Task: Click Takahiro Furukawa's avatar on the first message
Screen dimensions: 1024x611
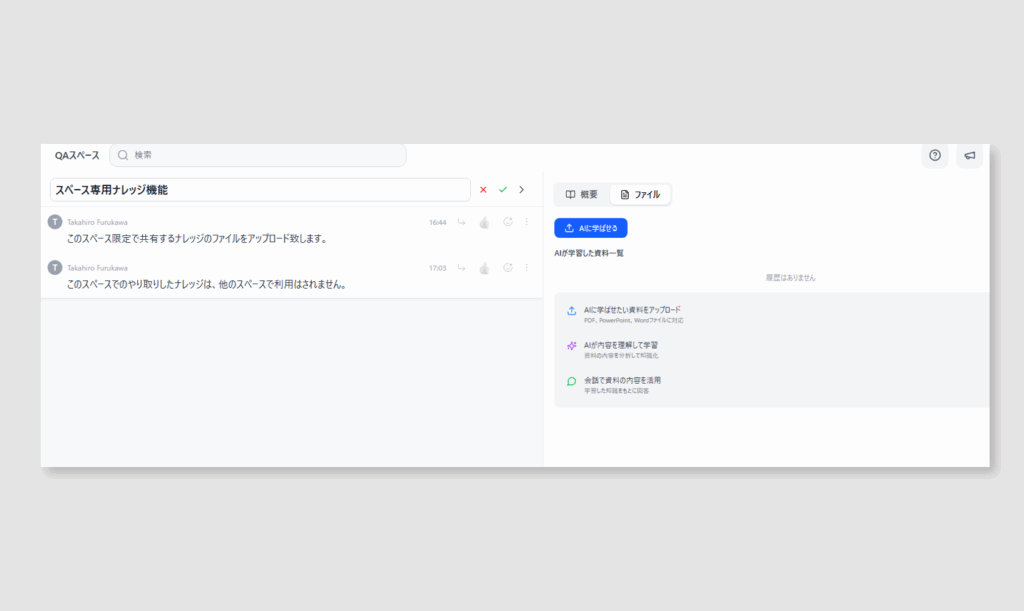Action: 55,222
